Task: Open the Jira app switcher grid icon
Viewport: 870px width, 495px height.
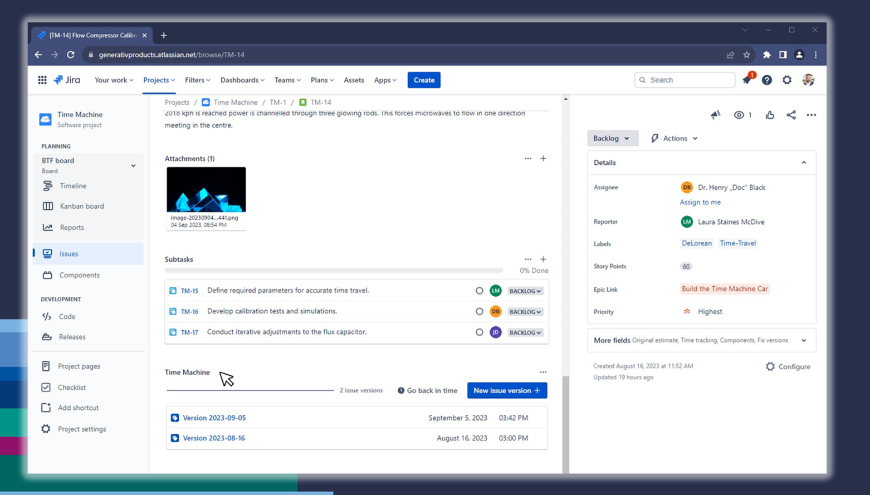Action: [42, 80]
